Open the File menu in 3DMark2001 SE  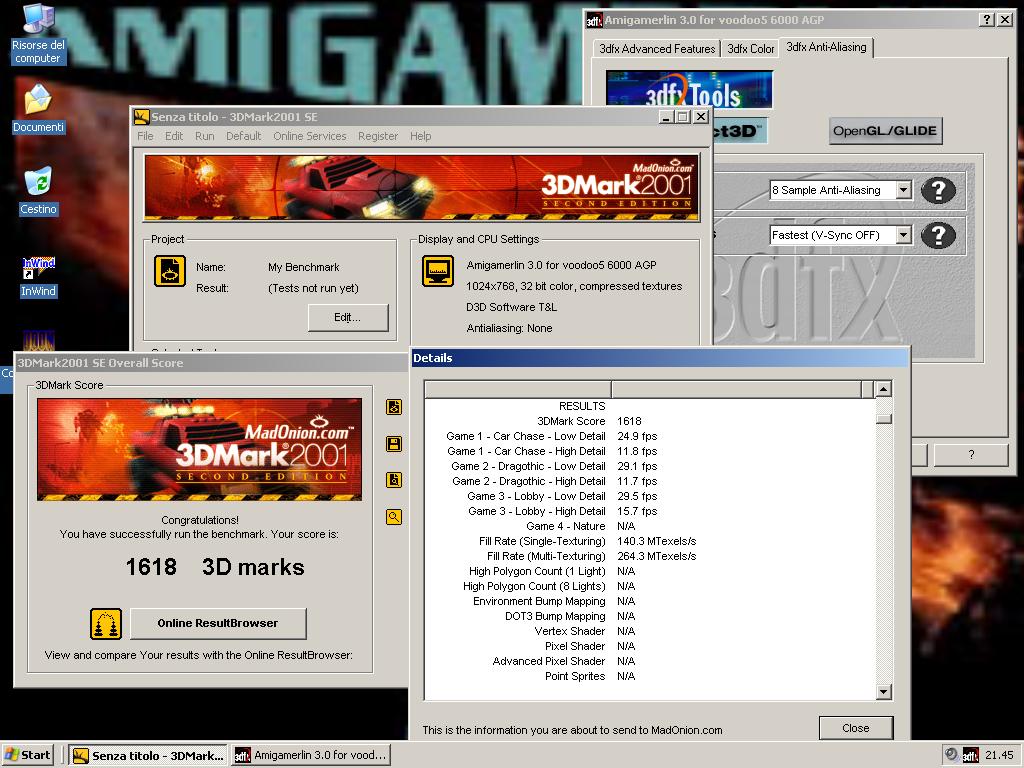[146, 136]
